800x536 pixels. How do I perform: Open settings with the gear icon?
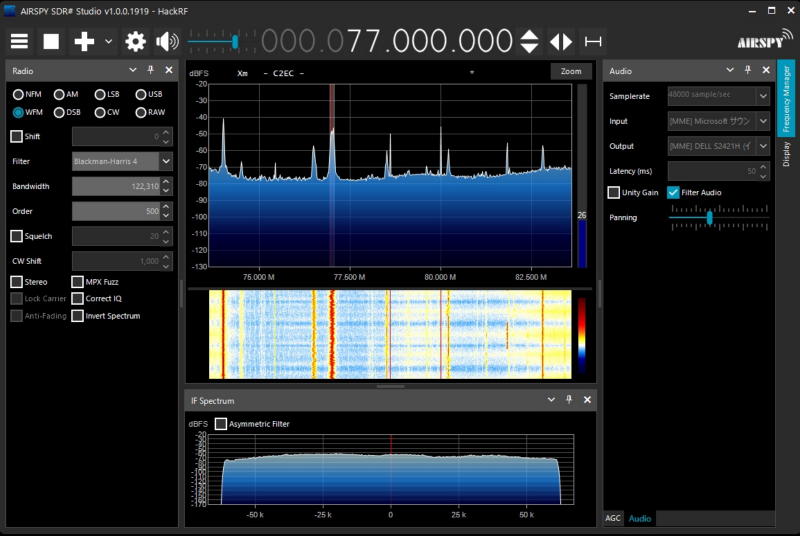(x=135, y=41)
